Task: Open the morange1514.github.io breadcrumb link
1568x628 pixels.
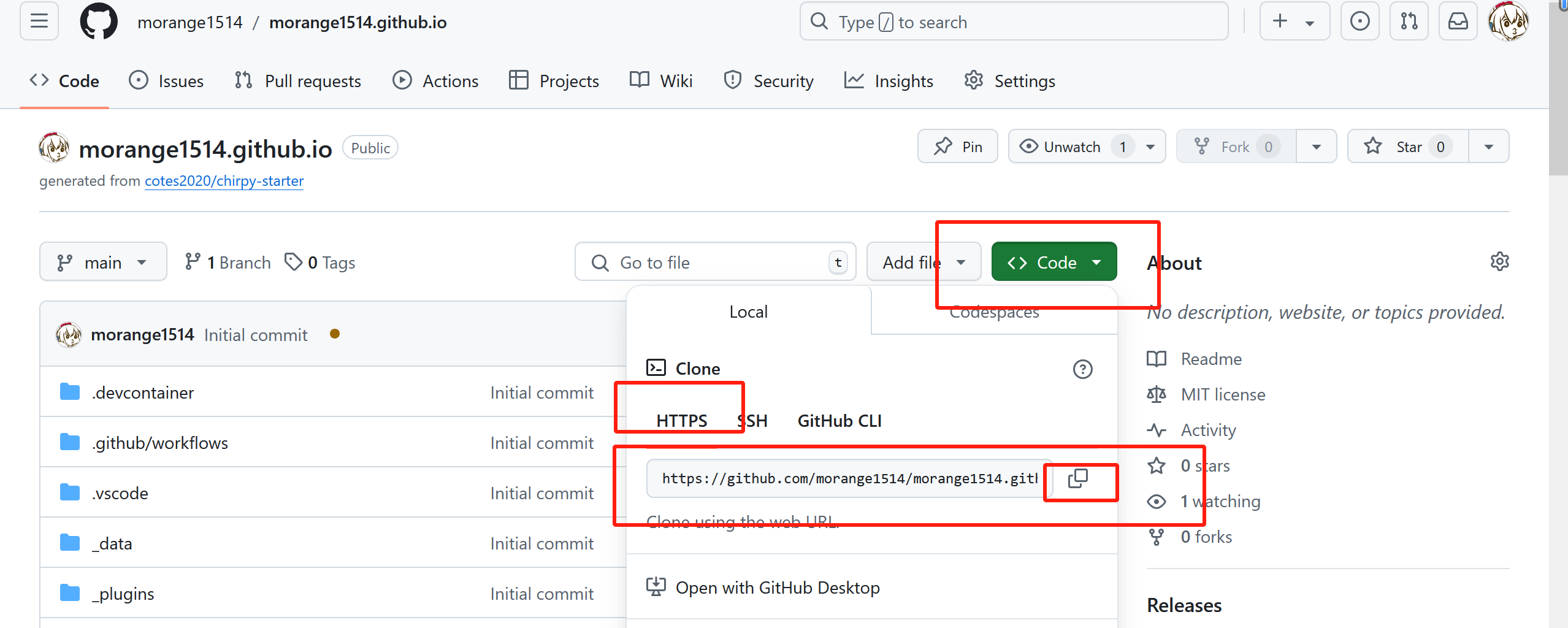Action: [358, 23]
